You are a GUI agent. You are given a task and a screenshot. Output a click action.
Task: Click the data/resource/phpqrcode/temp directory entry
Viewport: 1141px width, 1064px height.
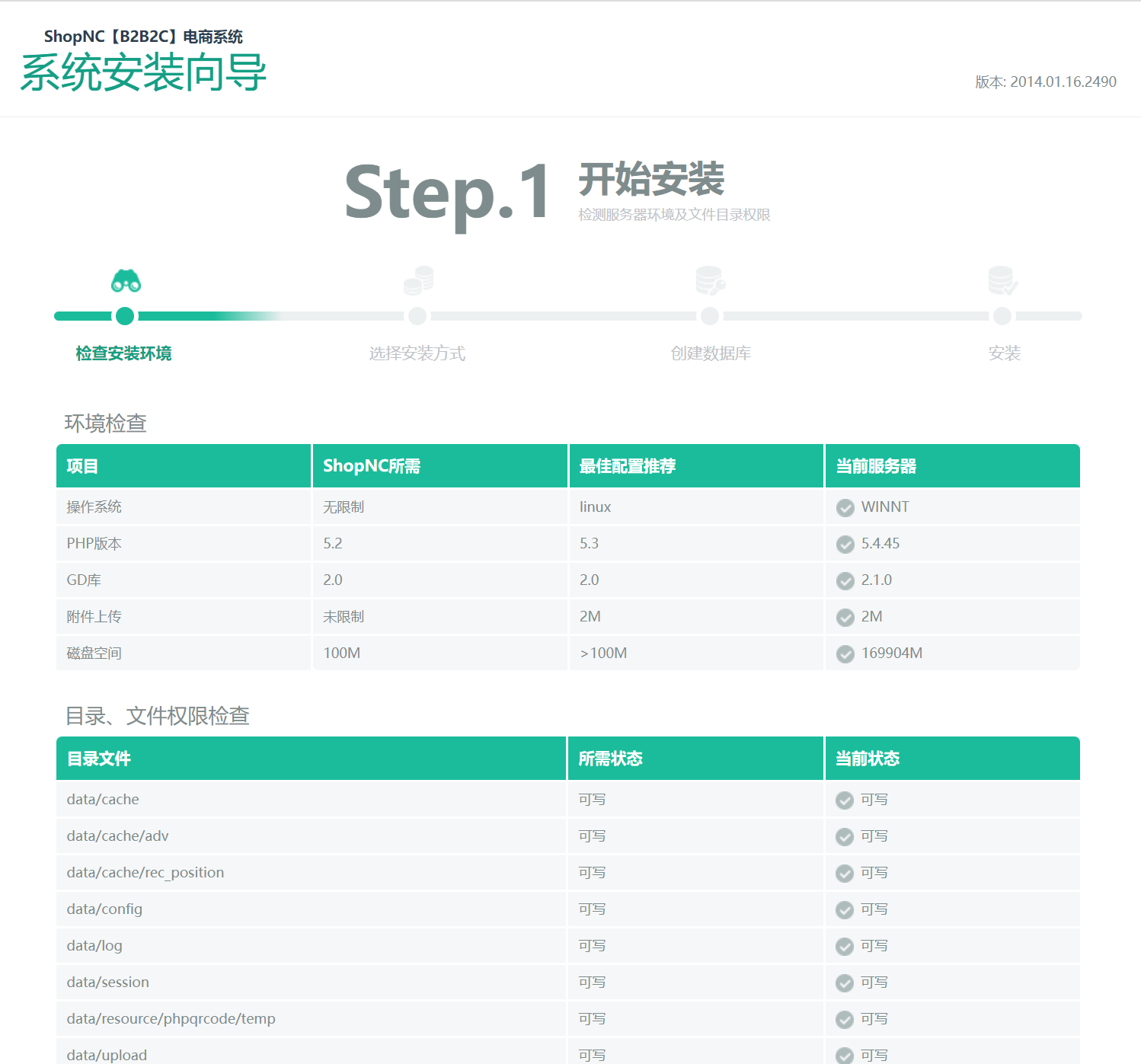click(x=171, y=1019)
